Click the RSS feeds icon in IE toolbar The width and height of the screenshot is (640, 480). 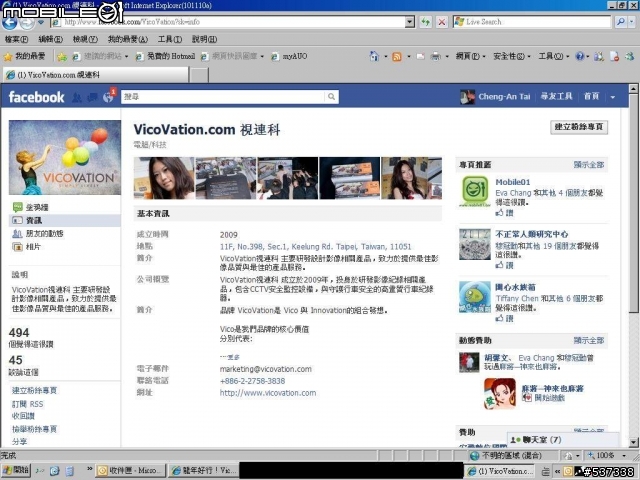point(397,57)
